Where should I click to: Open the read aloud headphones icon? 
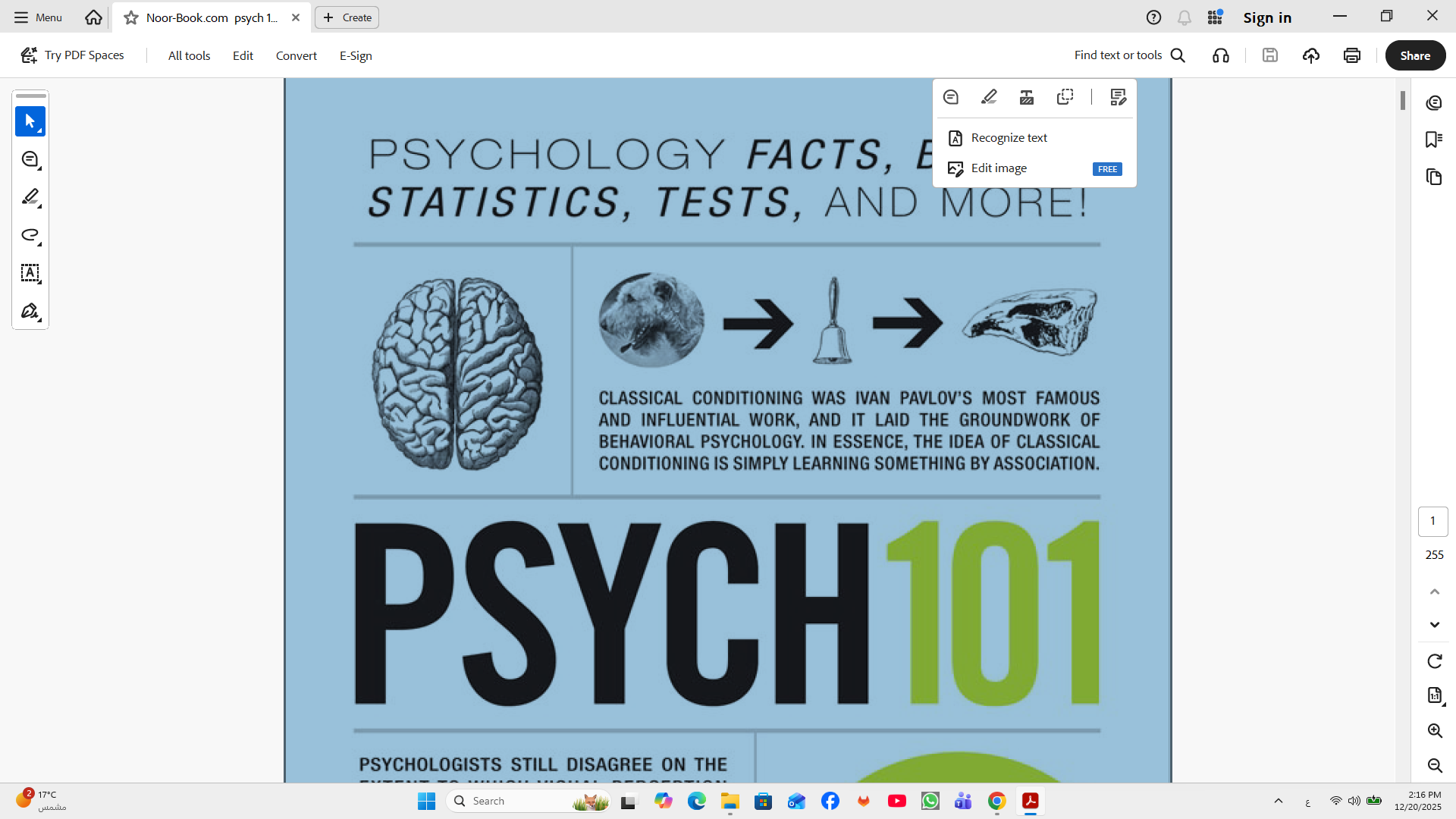click(x=1221, y=55)
